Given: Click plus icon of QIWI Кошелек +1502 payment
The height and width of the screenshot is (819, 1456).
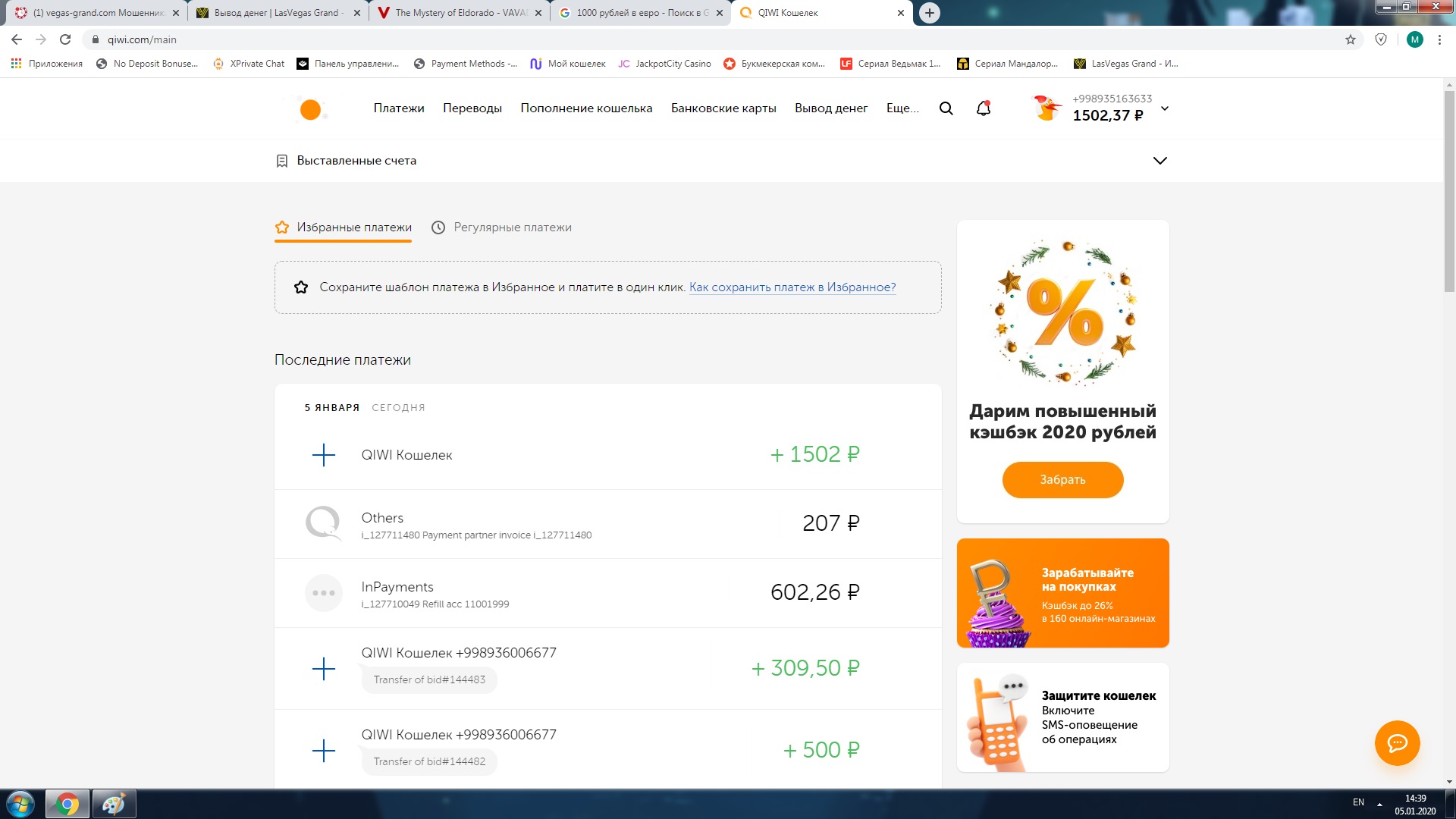Looking at the screenshot, I should 324,455.
